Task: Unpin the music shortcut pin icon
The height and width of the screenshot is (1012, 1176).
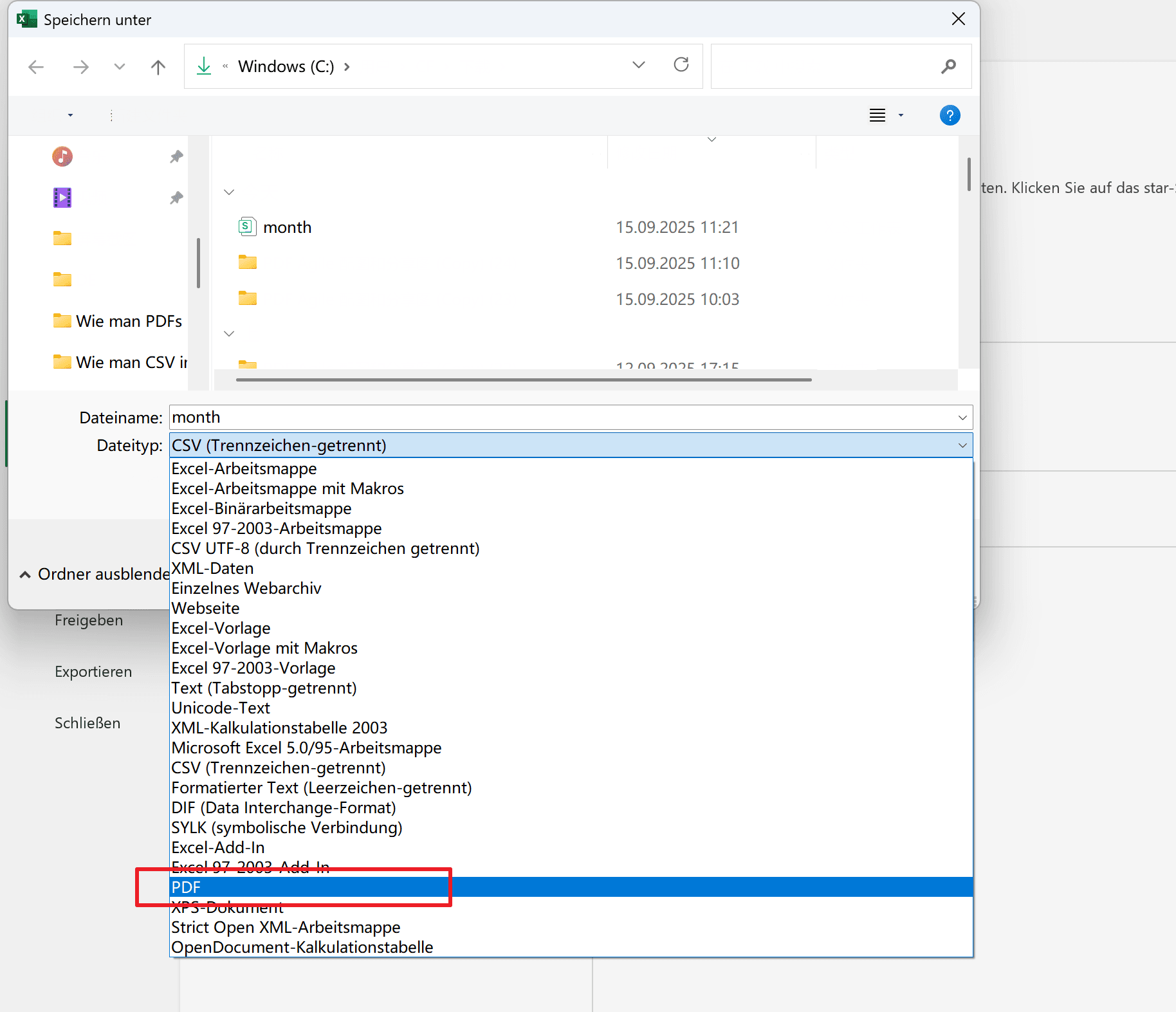Action: [x=176, y=156]
